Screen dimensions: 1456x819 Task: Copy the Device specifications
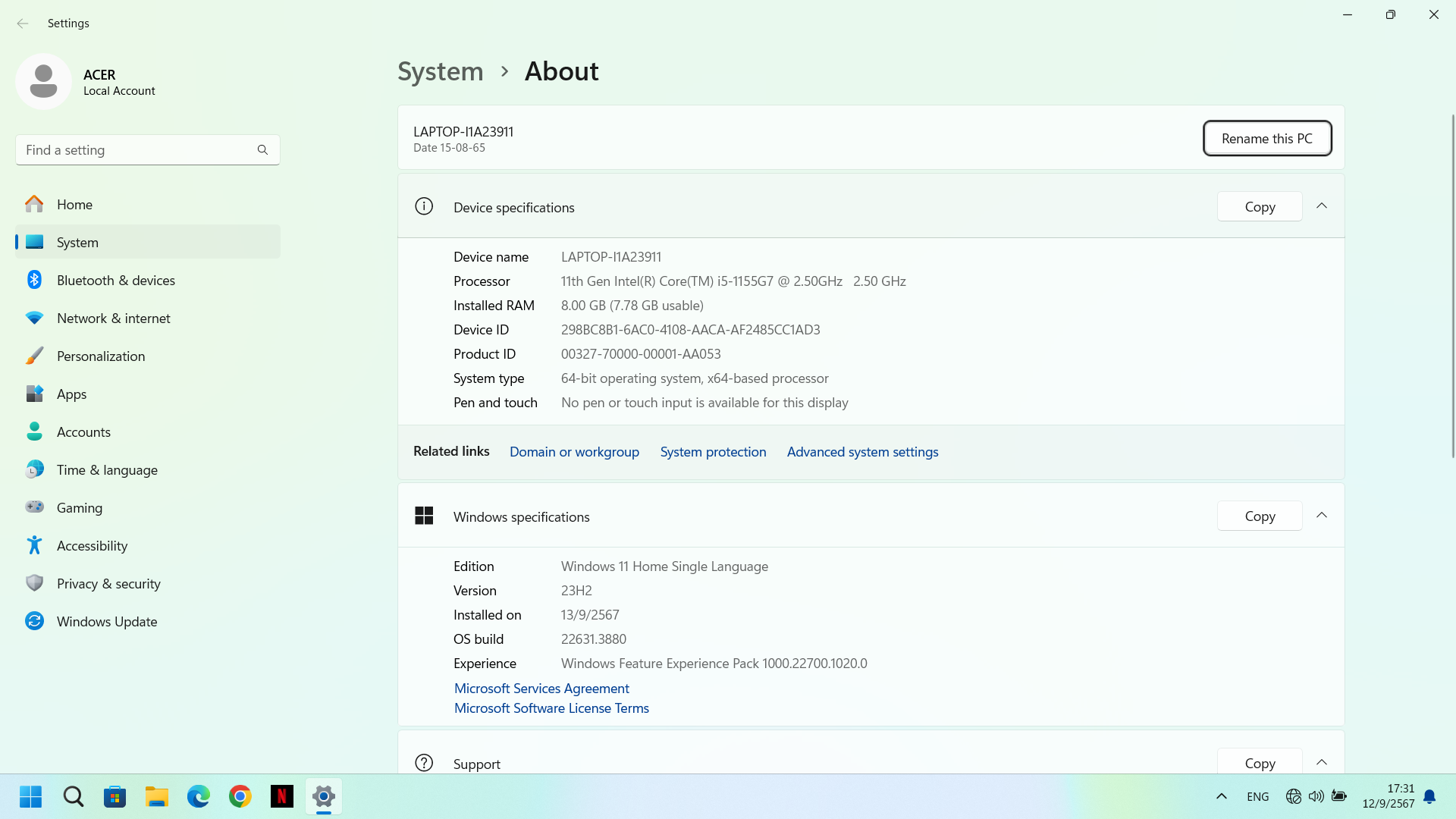click(1260, 206)
